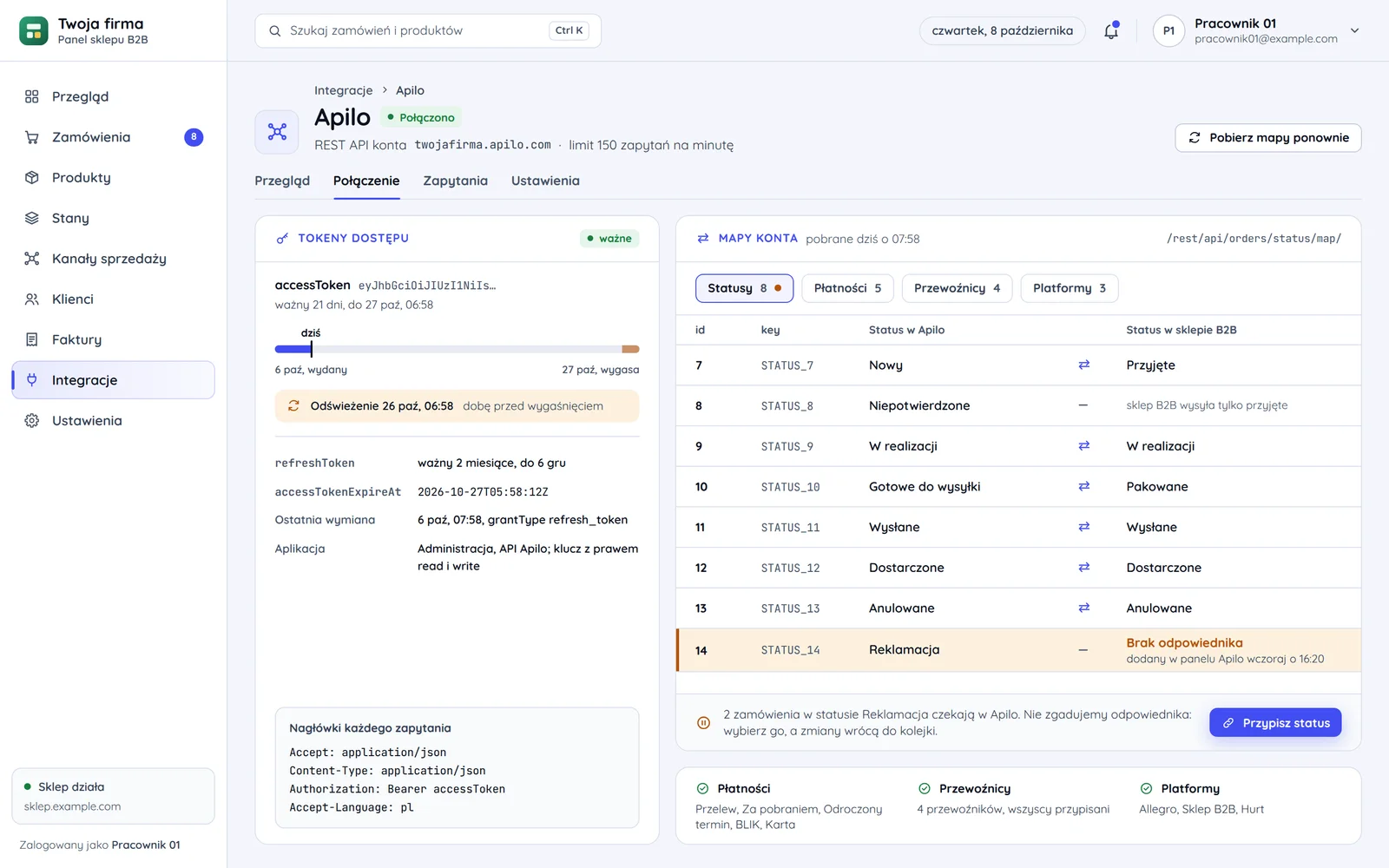The image size is (1389, 868).
Task: Open notifications bell
Action: [1111, 31]
